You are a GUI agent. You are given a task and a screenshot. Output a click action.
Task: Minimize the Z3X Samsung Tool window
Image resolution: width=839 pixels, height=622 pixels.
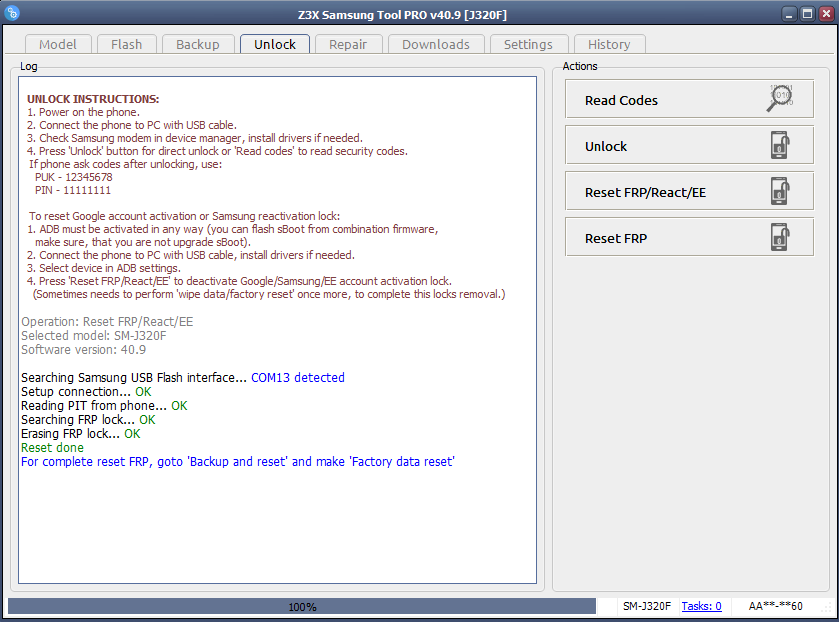(x=789, y=14)
